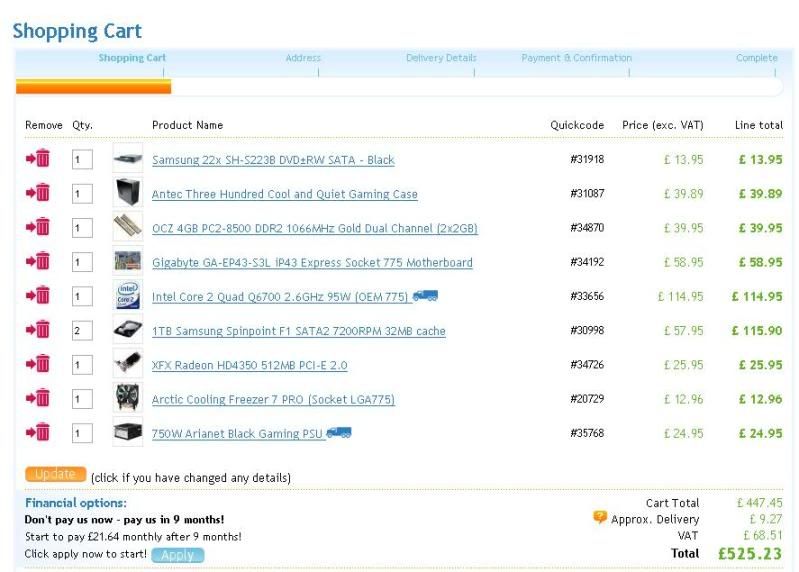Image resolution: width=799 pixels, height=572 pixels.
Task: Click quantity field for 1TB Samsung Spinpoint
Action: pyautogui.click(x=81, y=331)
